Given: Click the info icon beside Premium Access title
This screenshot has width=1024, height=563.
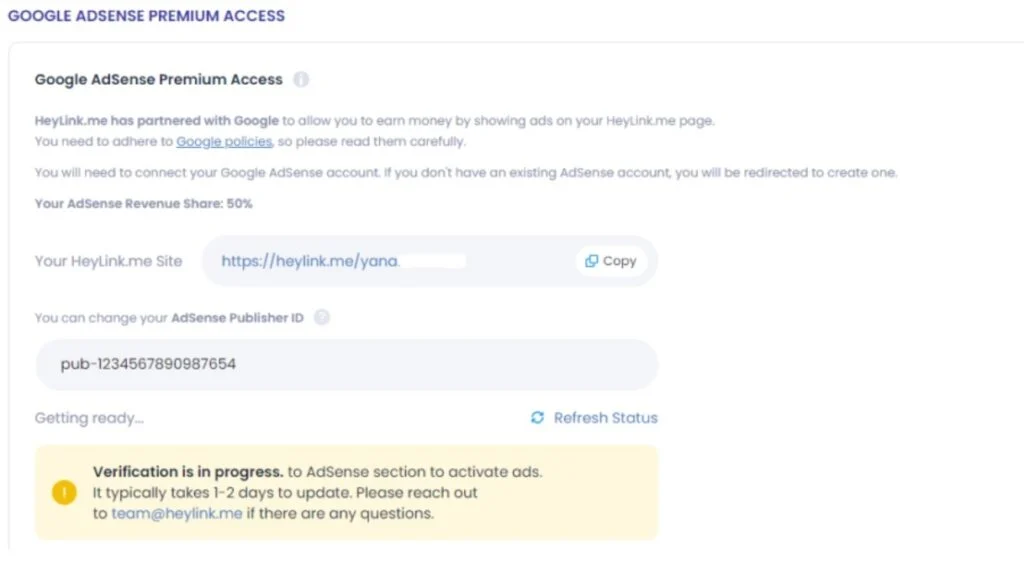Looking at the screenshot, I should [301, 79].
